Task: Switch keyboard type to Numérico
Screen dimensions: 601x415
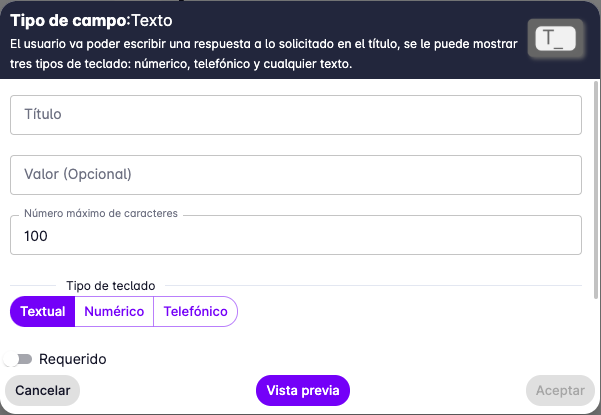Action: (x=114, y=311)
